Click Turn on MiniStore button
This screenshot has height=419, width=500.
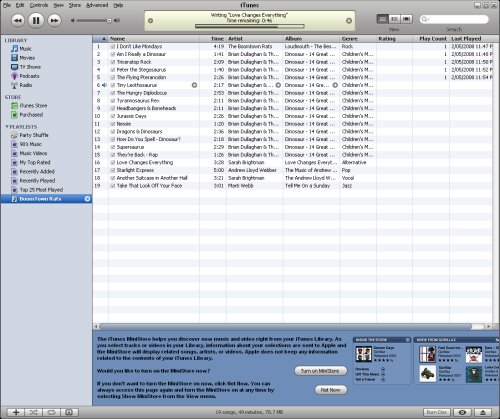point(320,371)
